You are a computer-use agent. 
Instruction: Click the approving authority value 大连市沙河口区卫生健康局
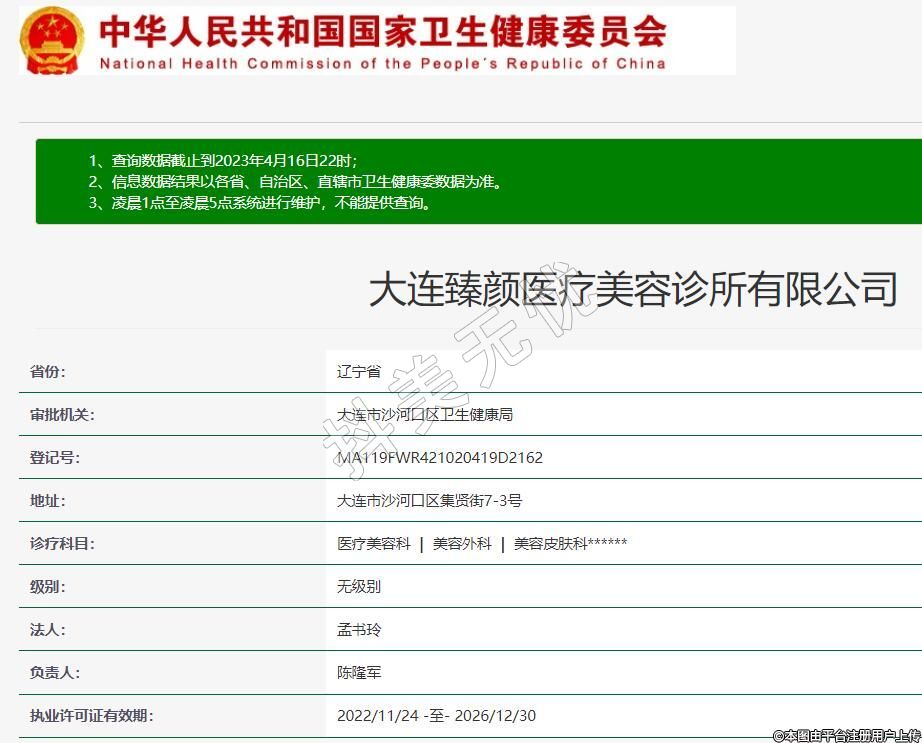coord(425,415)
